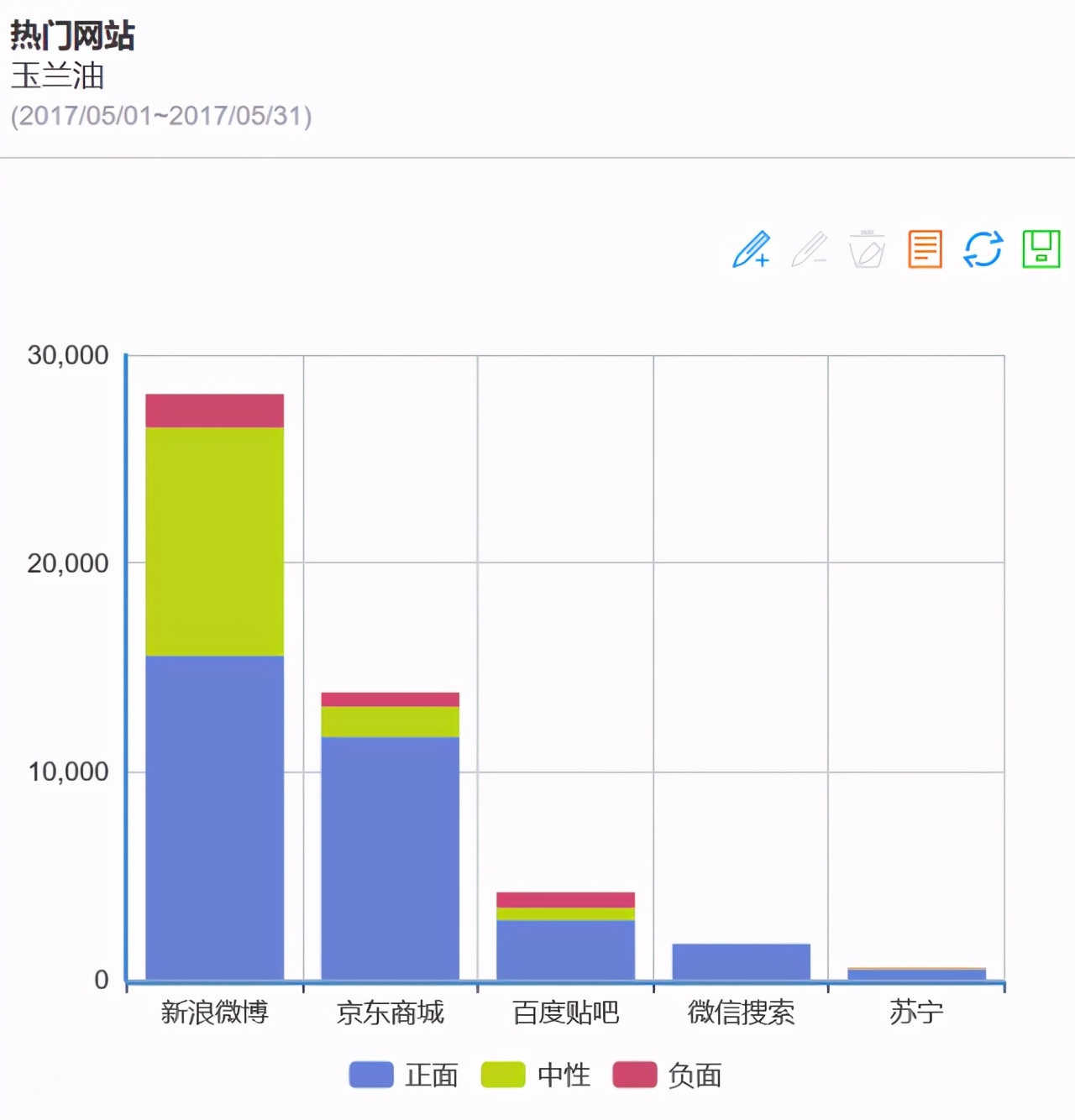
Task: Click the 苏宁 axis label
Action: click(x=915, y=1013)
